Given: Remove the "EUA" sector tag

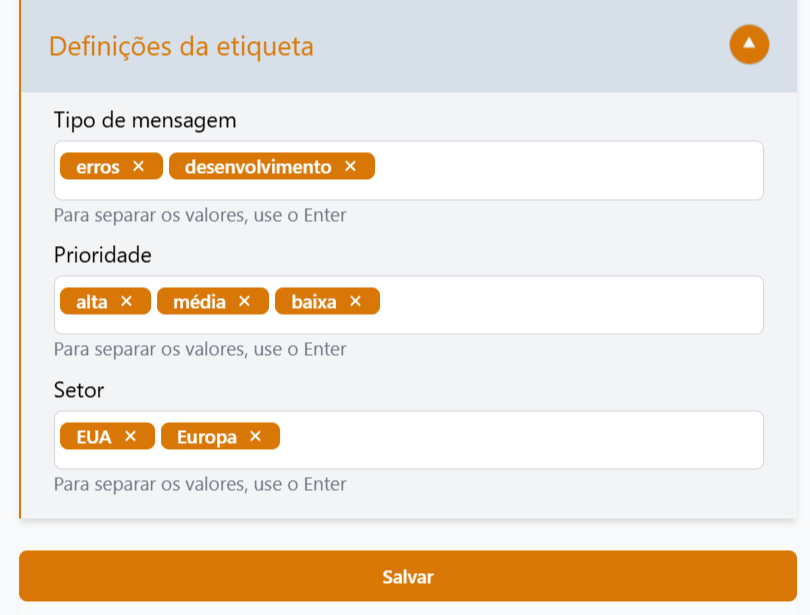Looking at the screenshot, I should click(130, 436).
